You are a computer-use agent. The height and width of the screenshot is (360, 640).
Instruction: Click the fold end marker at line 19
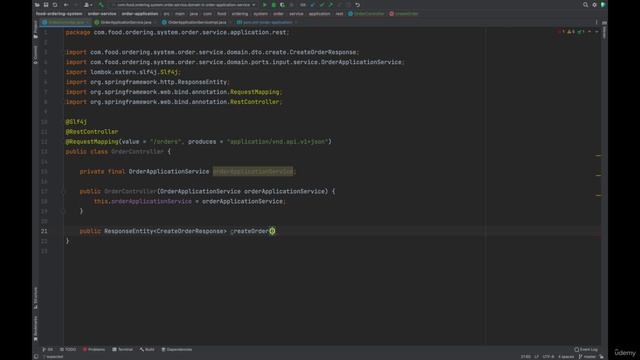tap(63, 211)
